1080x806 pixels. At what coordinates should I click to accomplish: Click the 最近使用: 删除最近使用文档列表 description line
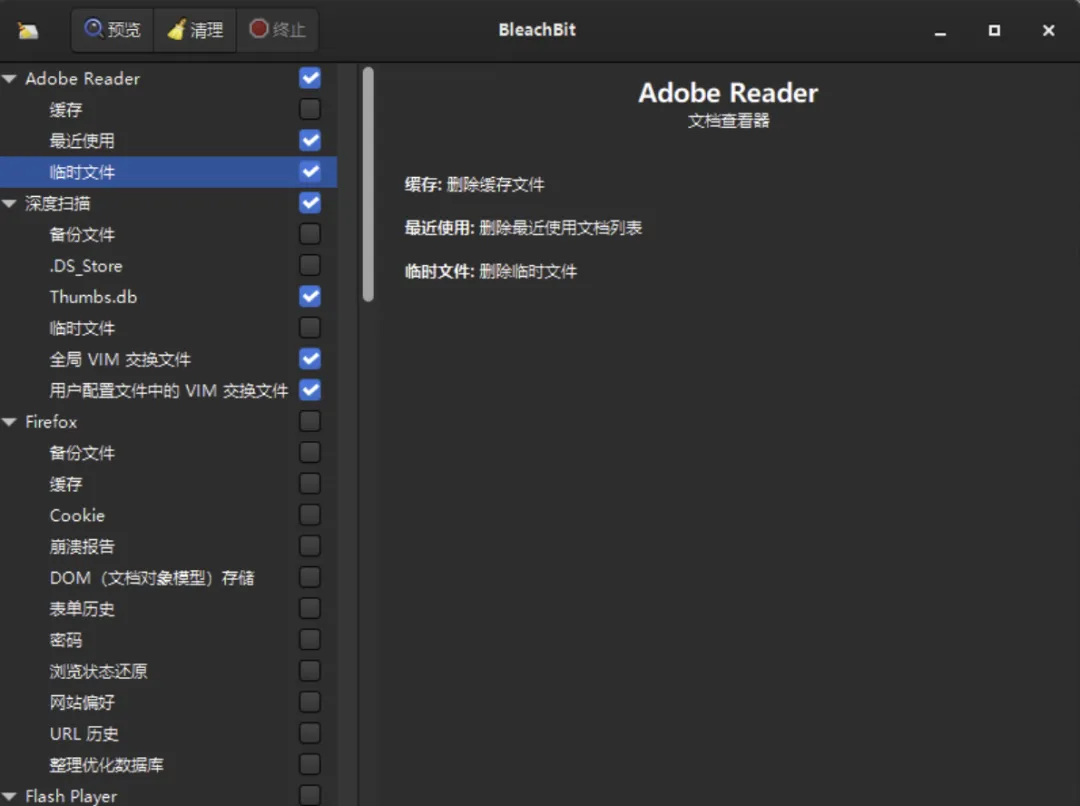(x=523, y=228)
